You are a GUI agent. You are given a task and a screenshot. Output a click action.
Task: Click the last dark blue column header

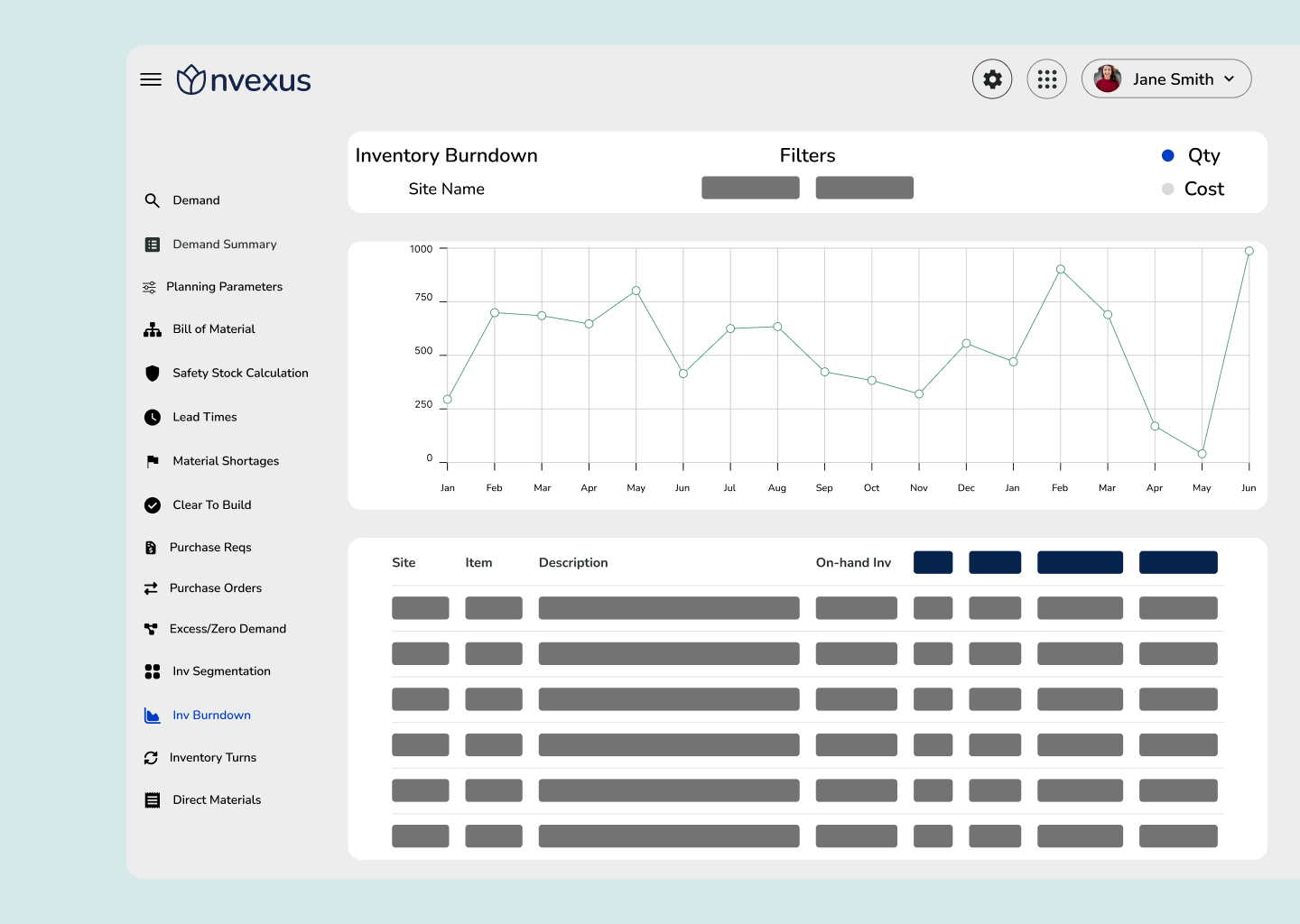[1178, 562]
